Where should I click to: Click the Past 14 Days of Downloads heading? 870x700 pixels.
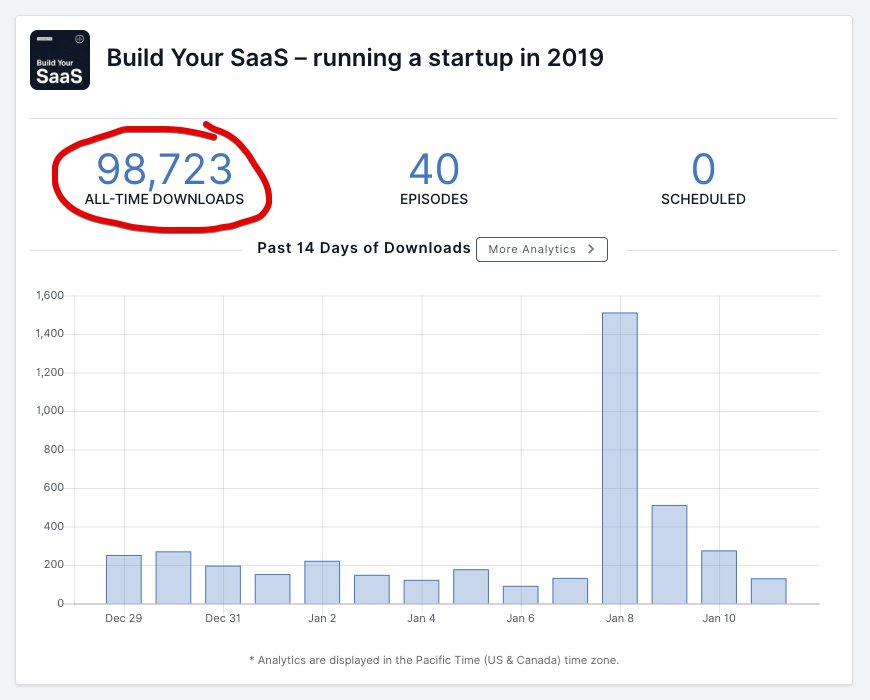pos(364,248)
